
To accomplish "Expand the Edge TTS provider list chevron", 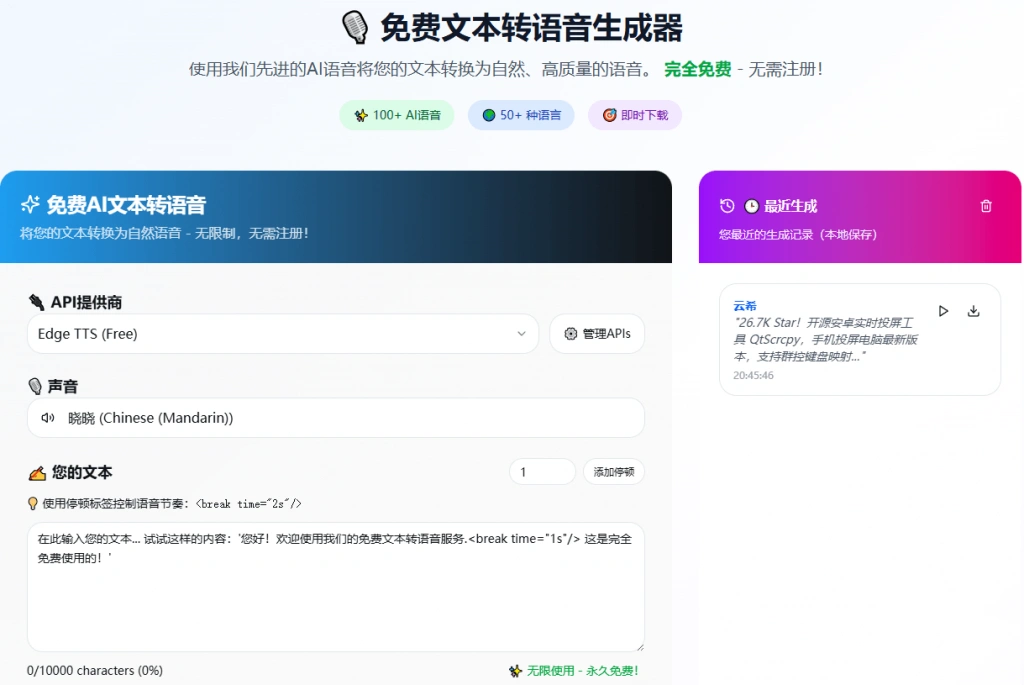I will 521,334.
